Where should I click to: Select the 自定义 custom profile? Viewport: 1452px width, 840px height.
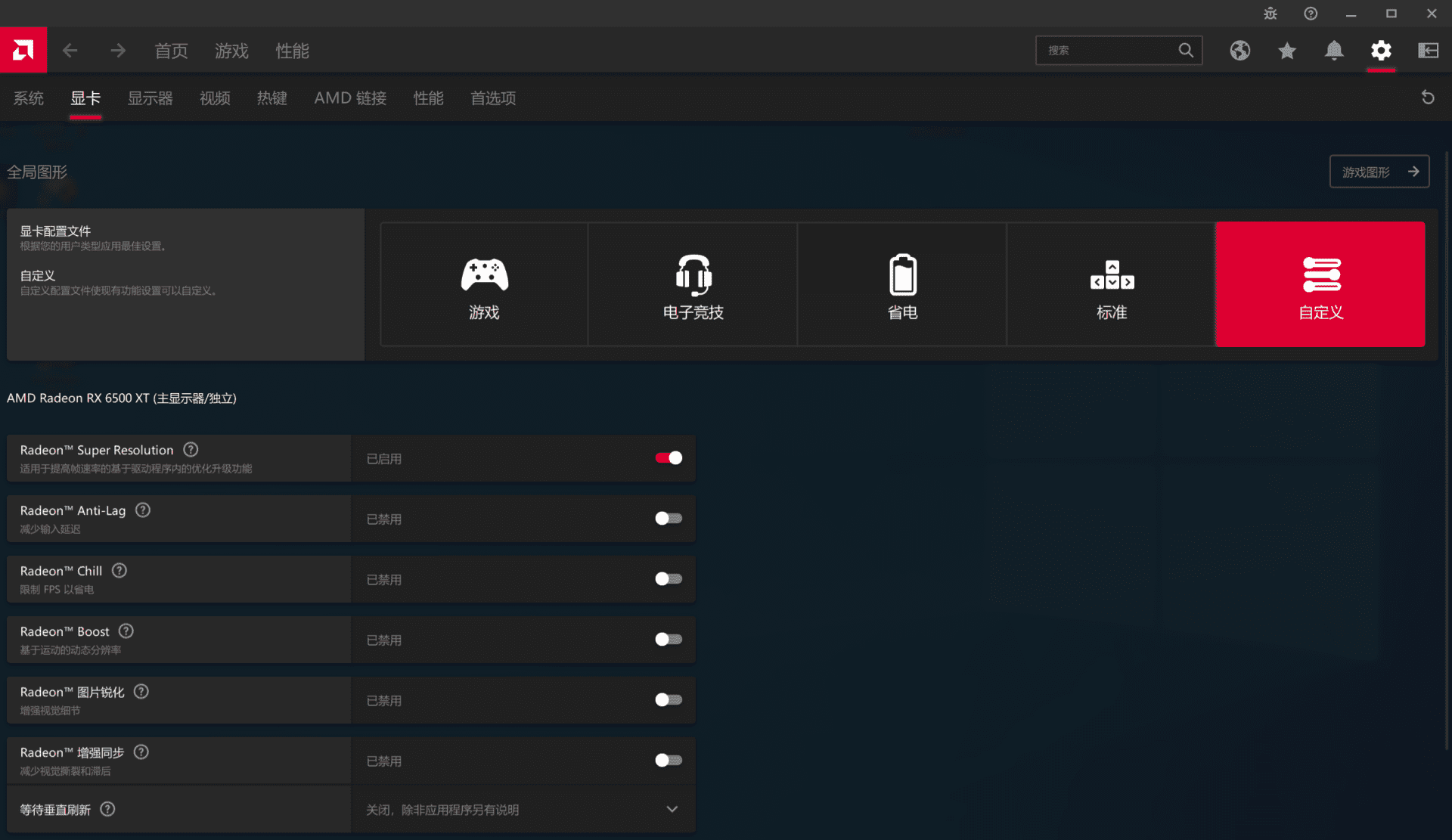[1320, 284]
